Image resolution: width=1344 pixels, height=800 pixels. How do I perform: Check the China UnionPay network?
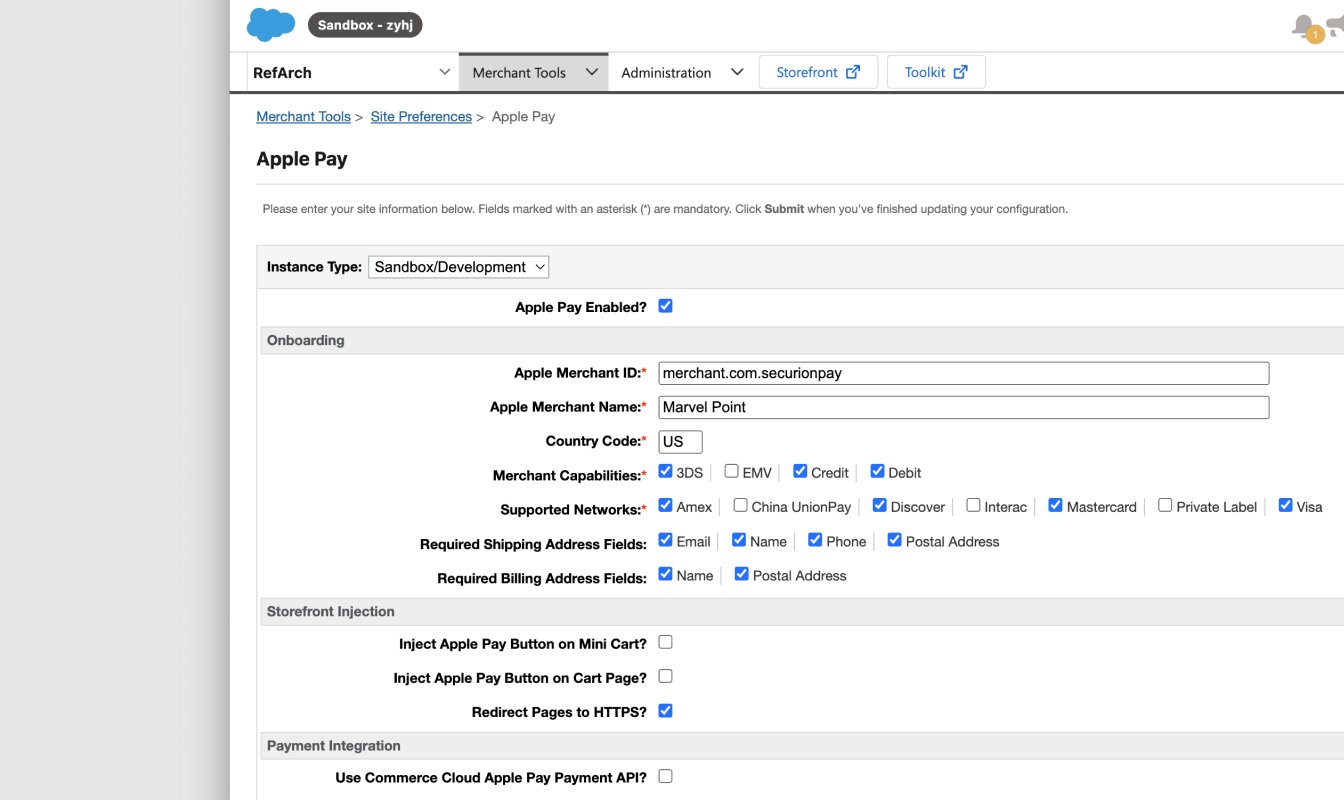tap(740, 505)
